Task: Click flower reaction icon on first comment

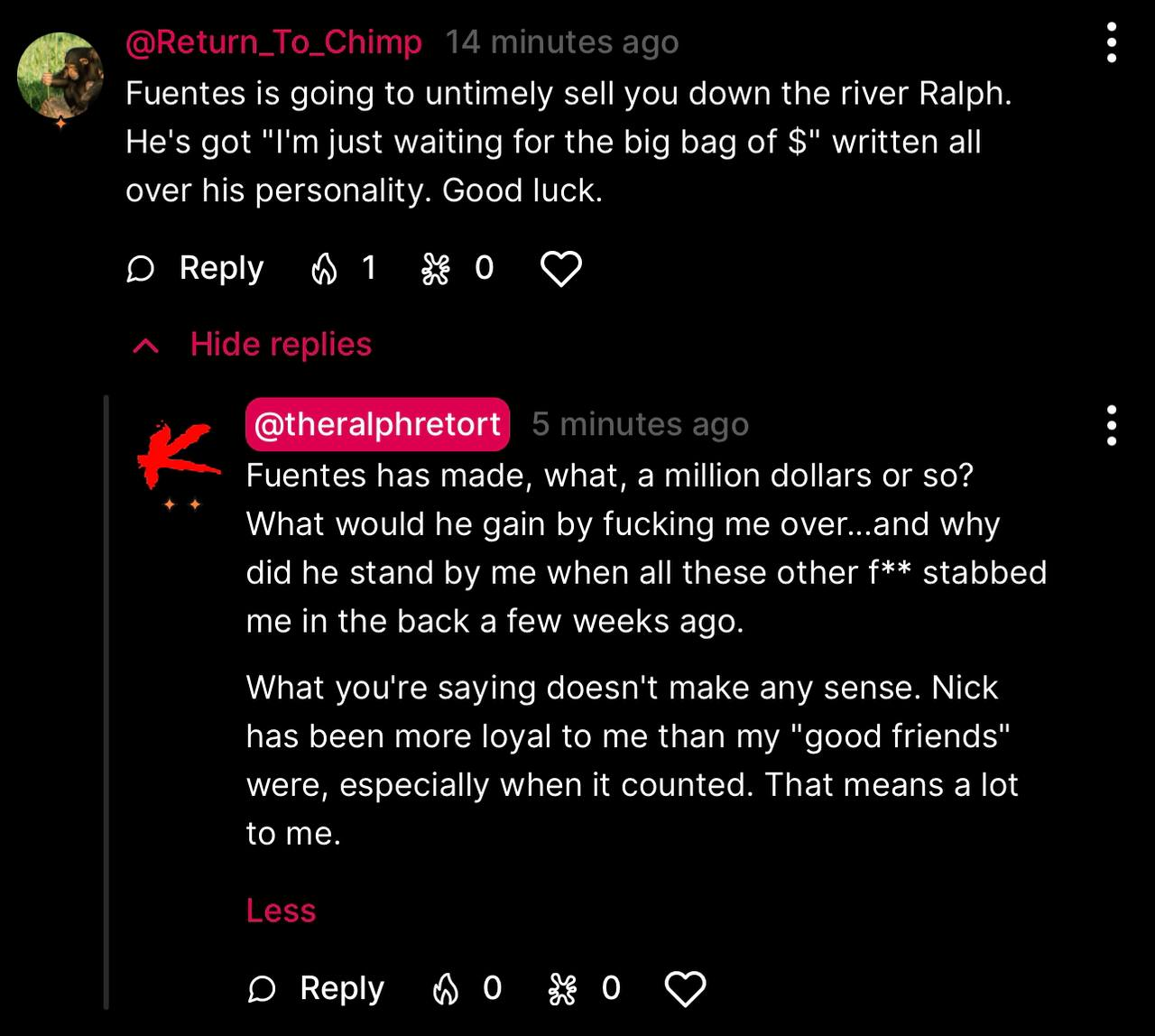Action: tap(436, 269)
